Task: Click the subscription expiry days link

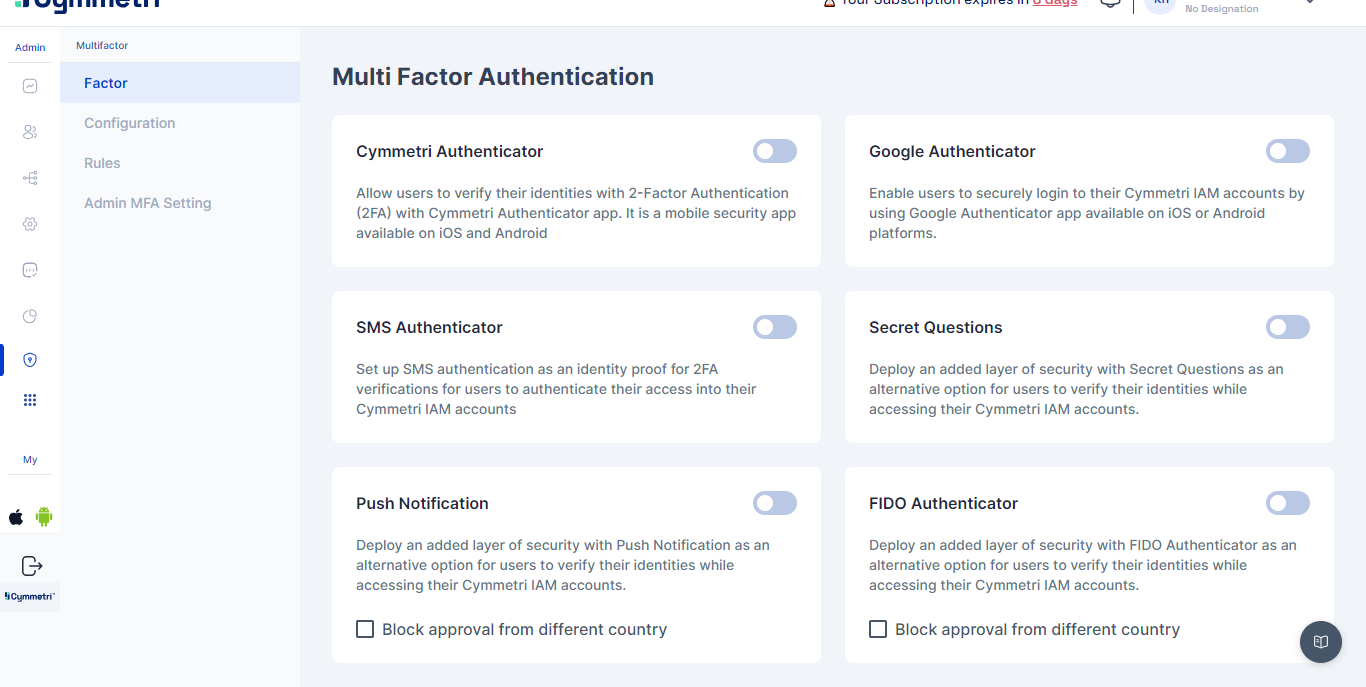Action: pyautogui.click(x=1055, y=3)
